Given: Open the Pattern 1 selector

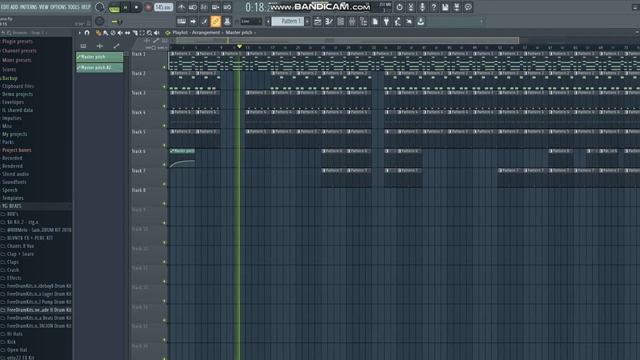Looking at the screenshot, I should [x=288, y=21].
